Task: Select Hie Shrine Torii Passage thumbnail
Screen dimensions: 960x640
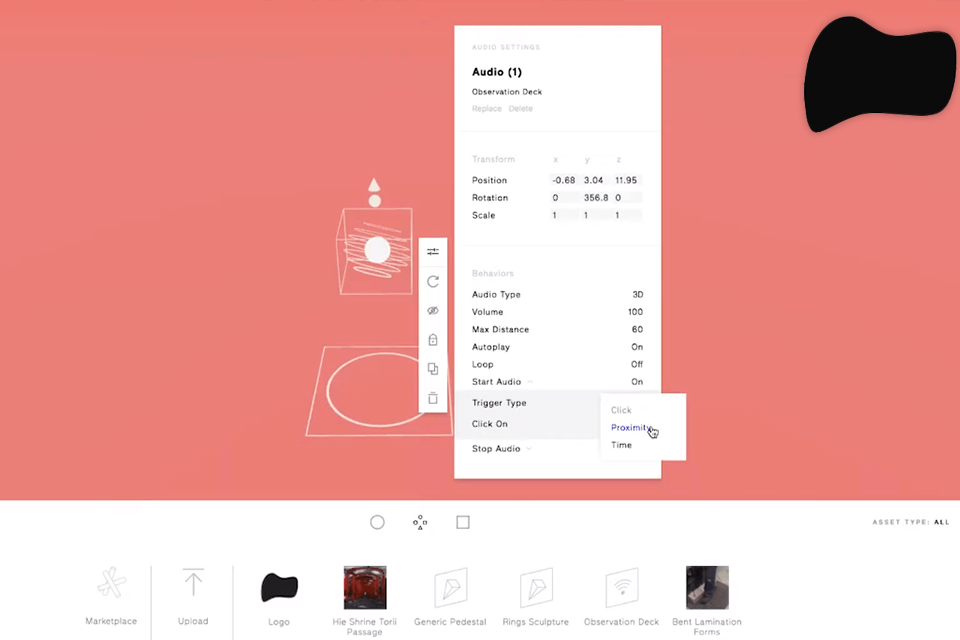Action: click(365, 587)
